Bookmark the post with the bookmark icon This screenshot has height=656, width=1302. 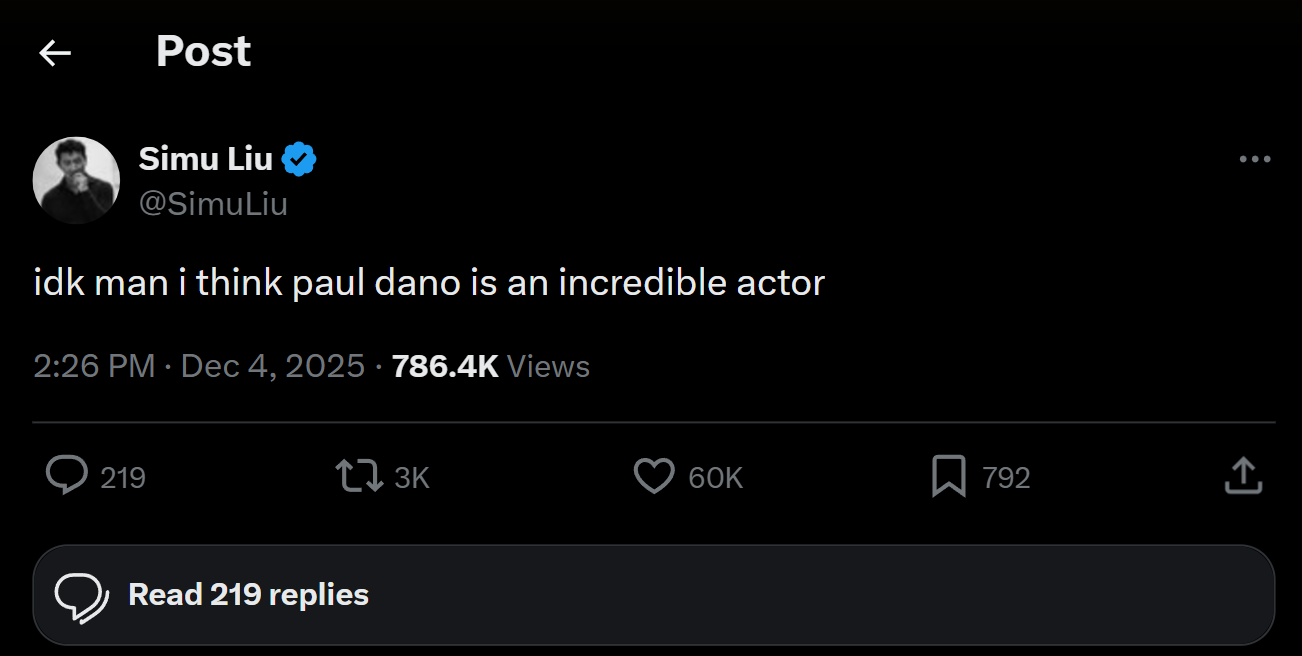(x=948, y=476)
